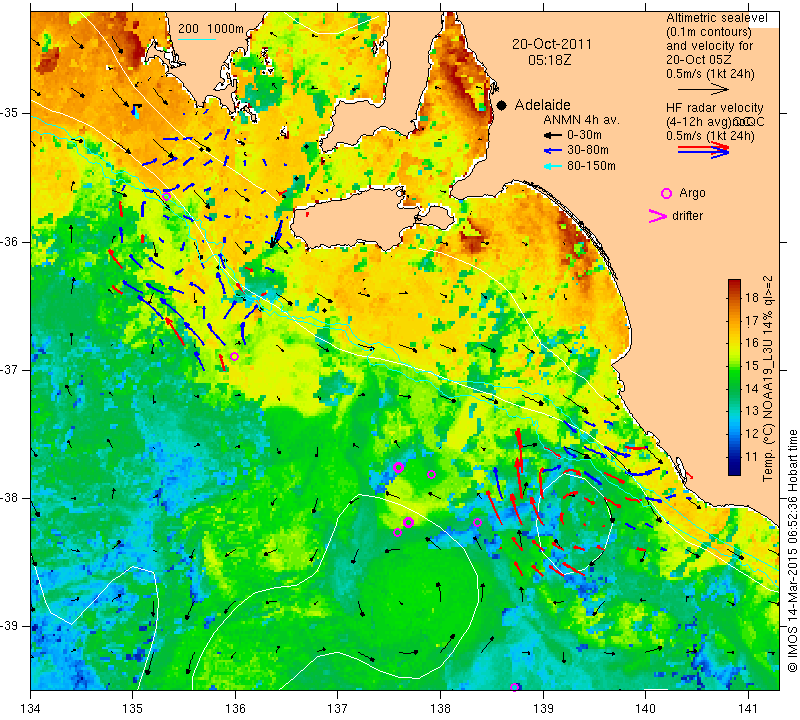Click the -38 latitude axis label
The width and height of the screenshot is (800, 720).
[10, 498]
